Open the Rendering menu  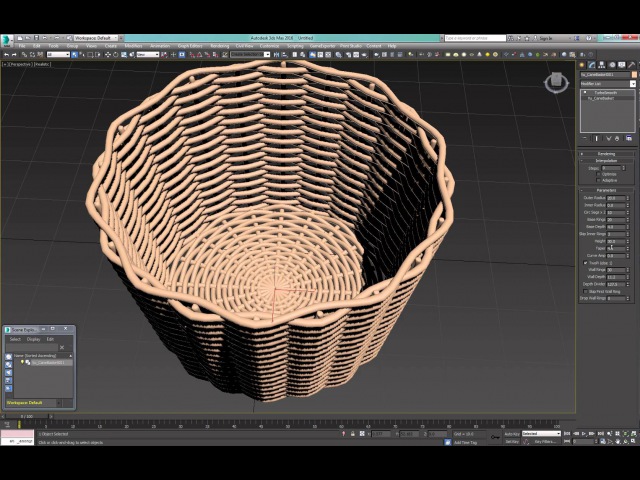218,46
